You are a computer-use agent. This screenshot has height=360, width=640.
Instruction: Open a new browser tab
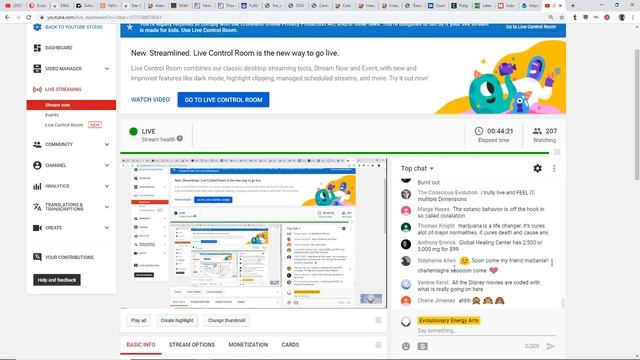pos(573,6)
